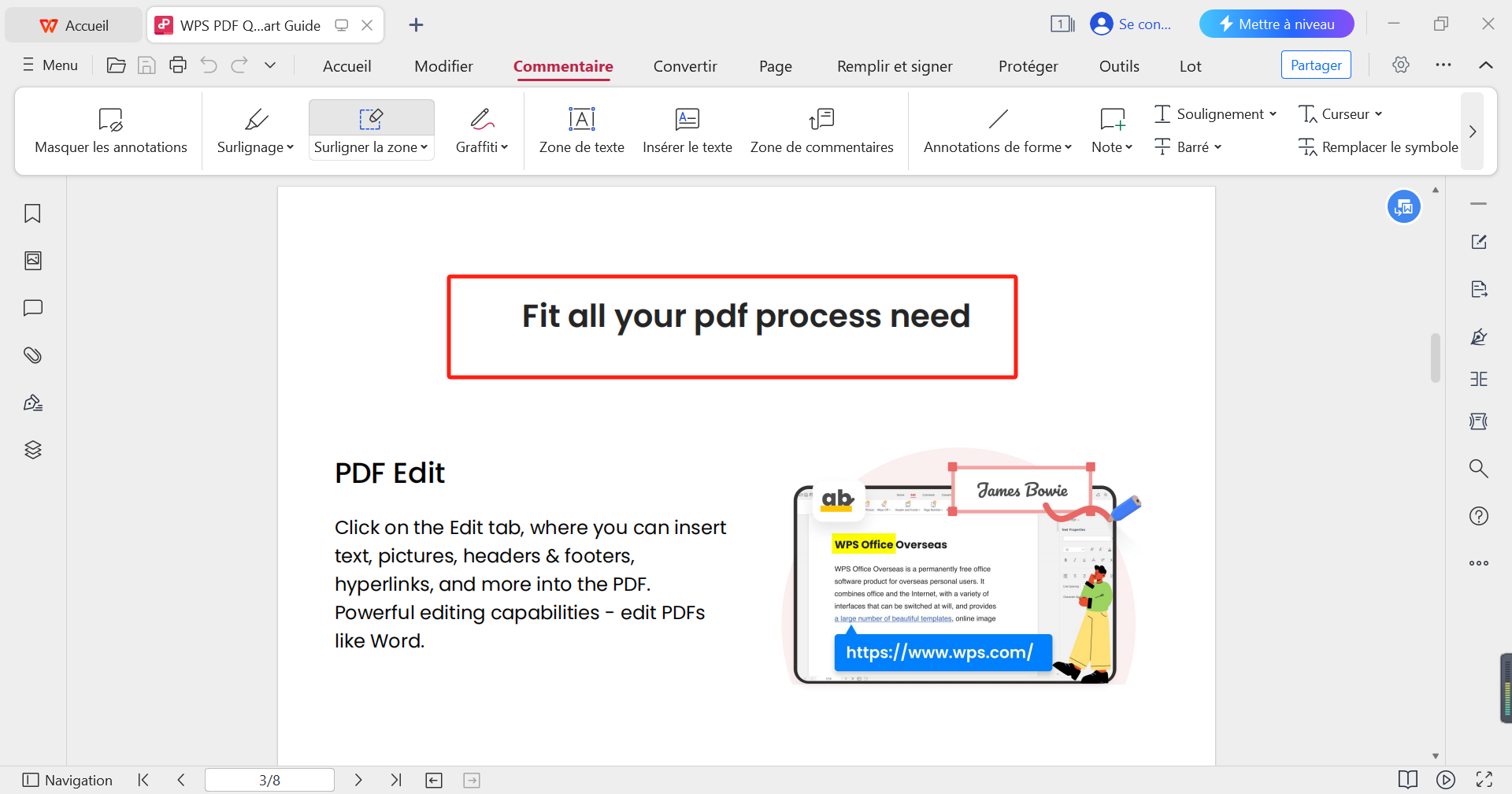The image size is (1512, 794).
Task: Open help question mark icon
Action: pyautogui.click(x=1479, y=516)
